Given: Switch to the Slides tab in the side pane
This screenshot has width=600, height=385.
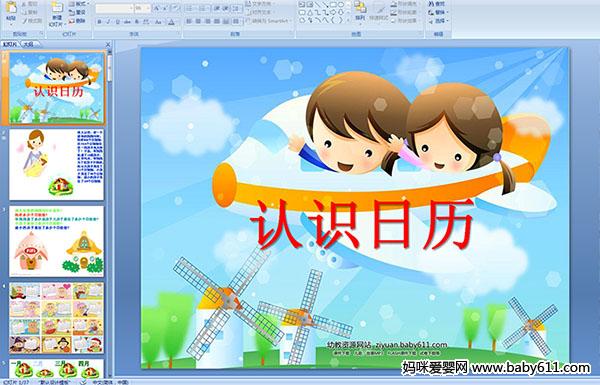Looking at the screenshot, I should coord(10,44).
